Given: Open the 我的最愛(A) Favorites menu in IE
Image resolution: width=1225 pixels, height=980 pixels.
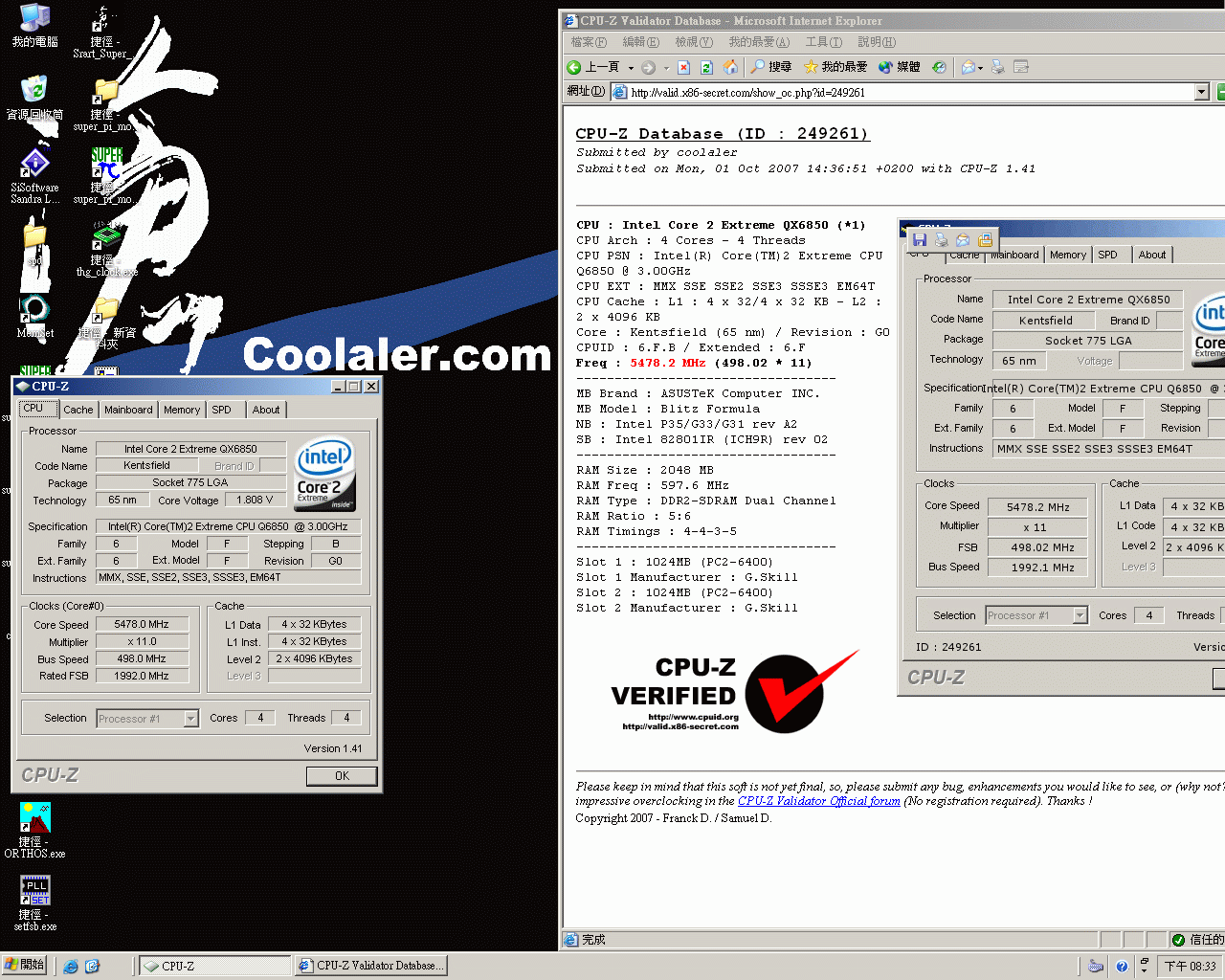Looking at the screenshot, I should pos(759,42).
